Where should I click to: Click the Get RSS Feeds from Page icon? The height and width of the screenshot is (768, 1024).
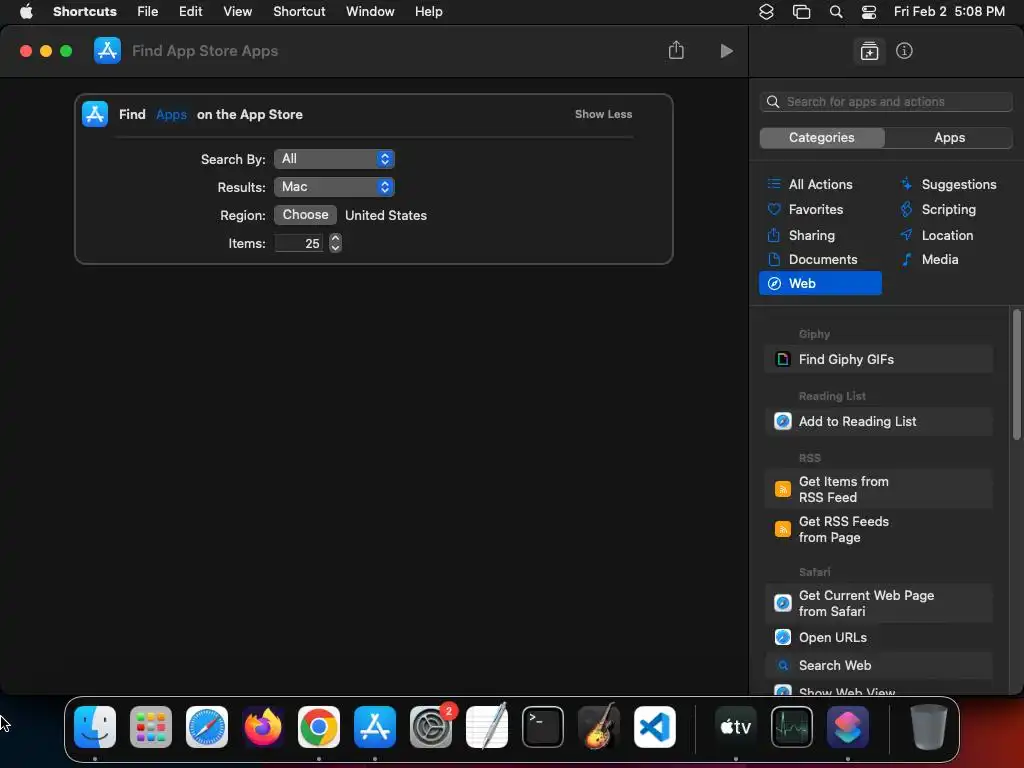pos(782,529)
